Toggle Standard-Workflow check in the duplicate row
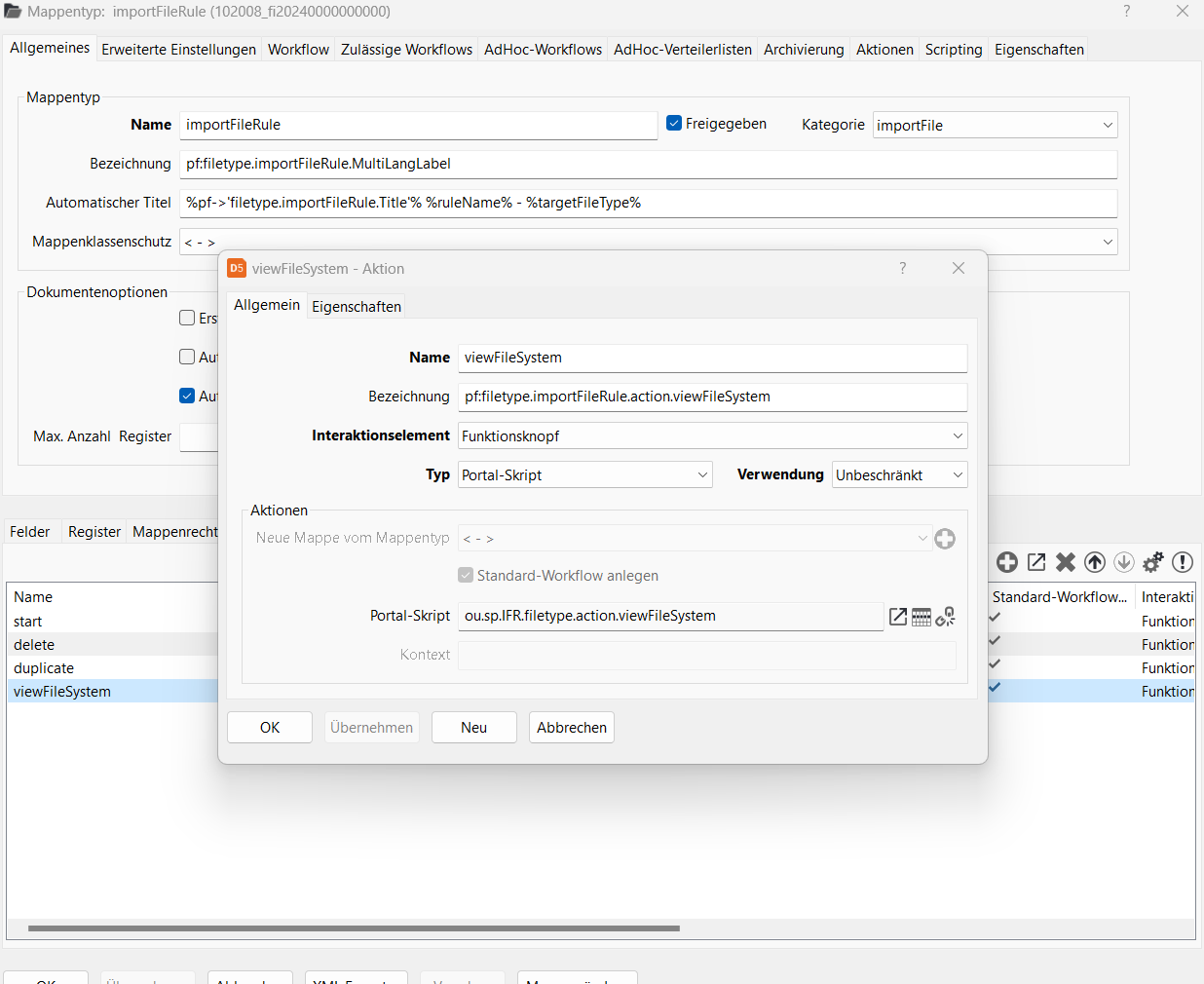The image size is (1204, 984). (x=995, y=664)
